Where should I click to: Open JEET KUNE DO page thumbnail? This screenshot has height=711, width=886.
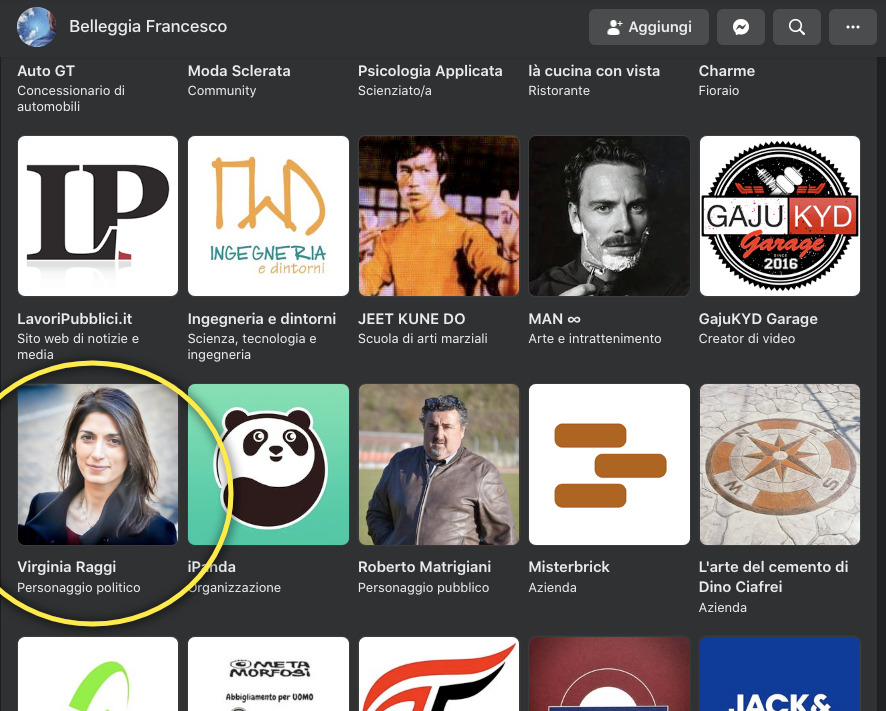coord(439,216)
